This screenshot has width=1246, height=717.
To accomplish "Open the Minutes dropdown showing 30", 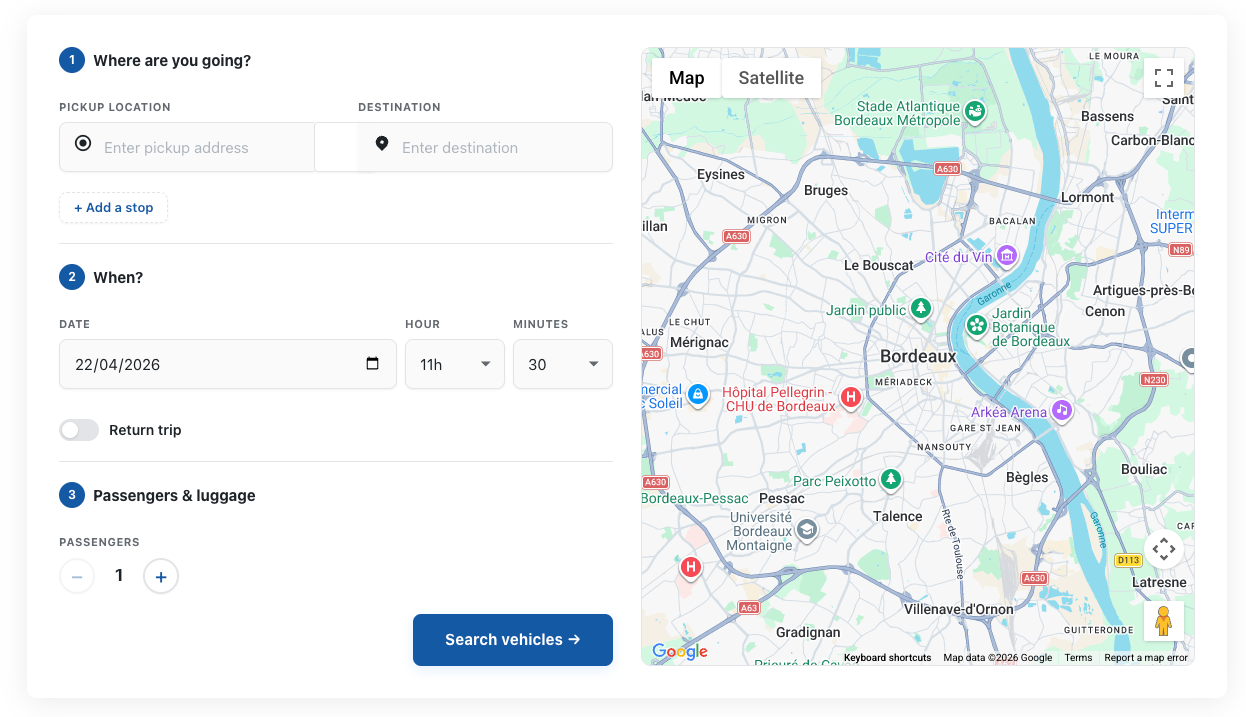I will coord(563,364).
